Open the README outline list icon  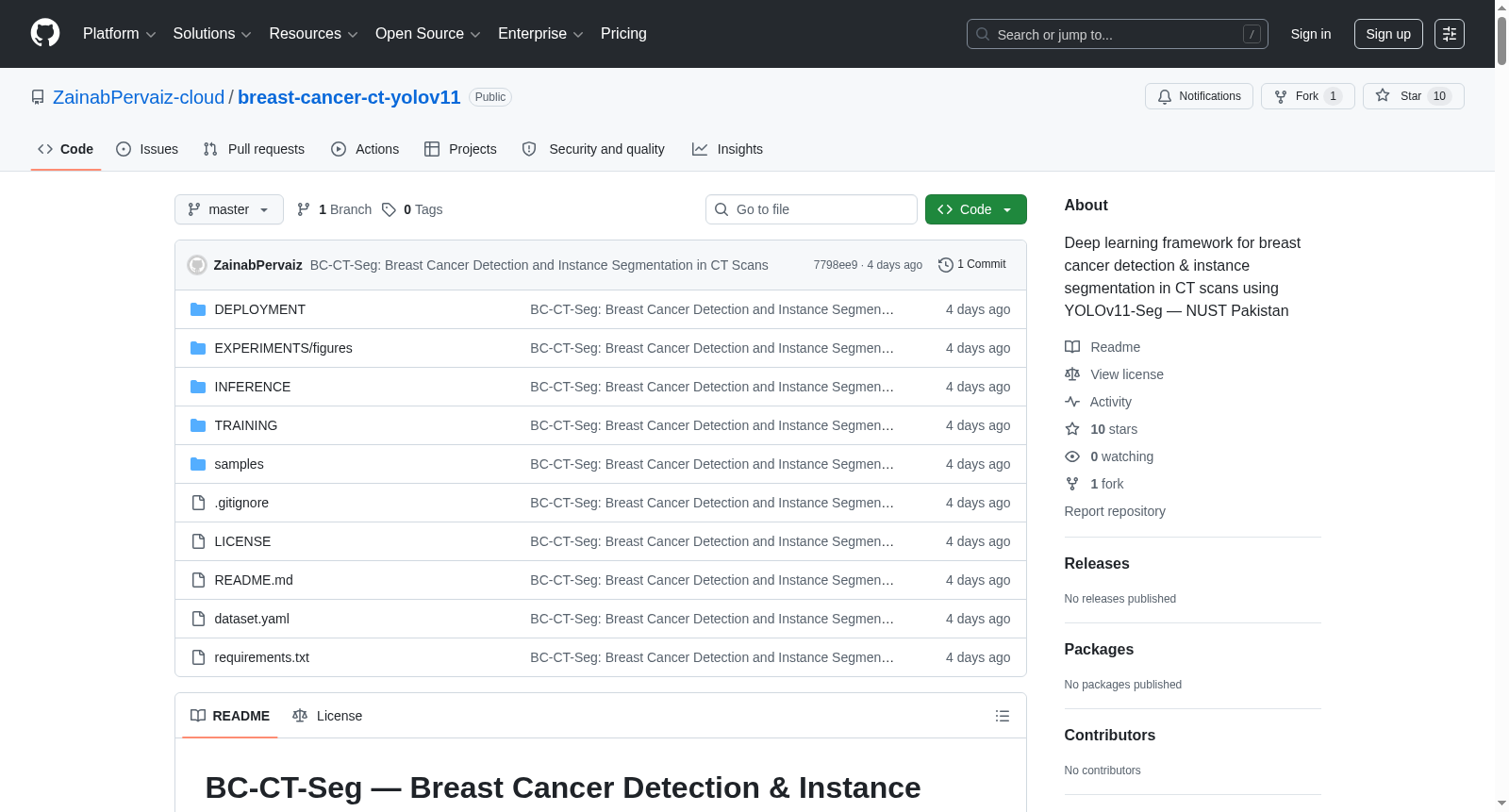point(1003,716)
